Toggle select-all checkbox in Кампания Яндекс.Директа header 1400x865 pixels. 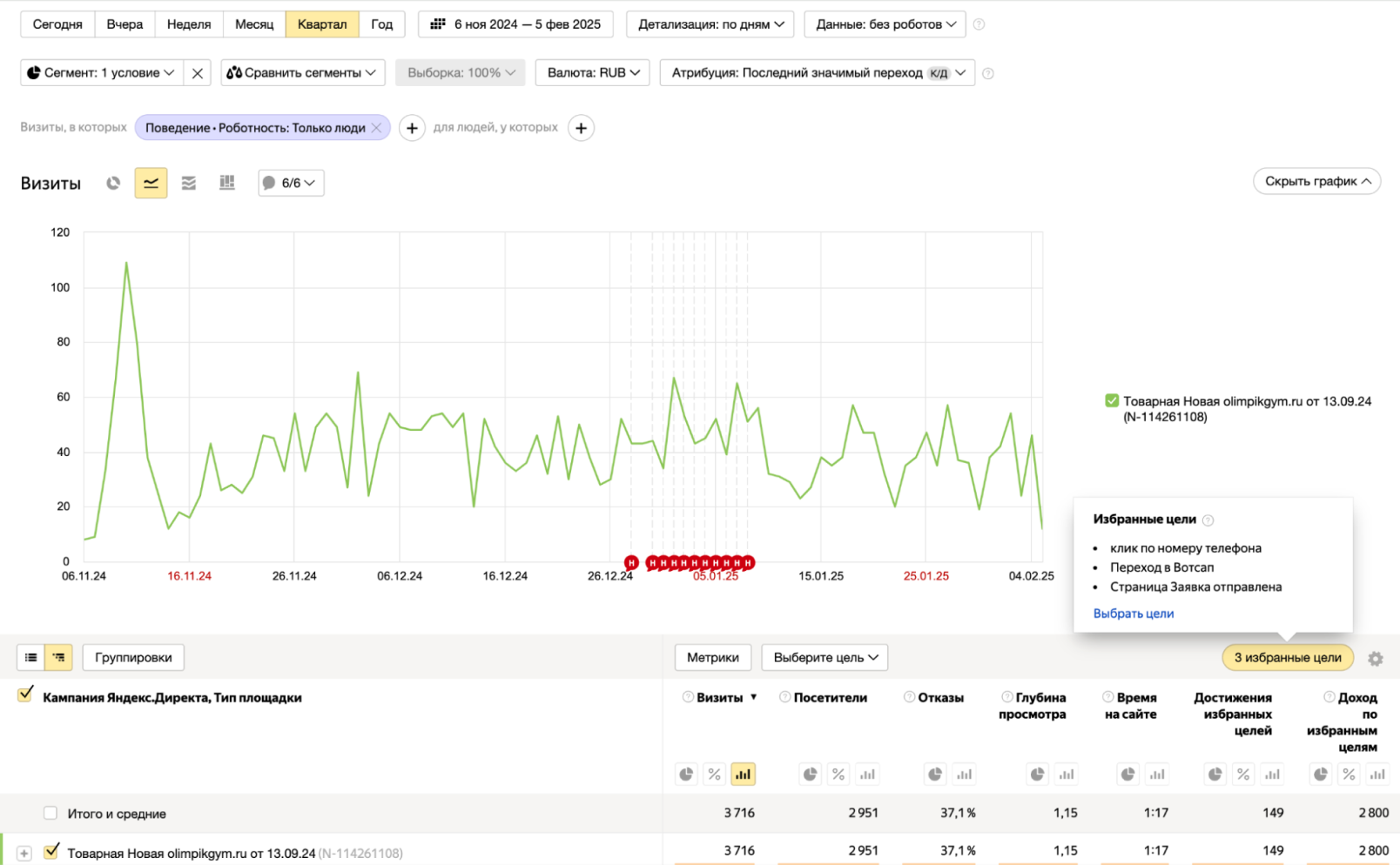click(25, 694)
